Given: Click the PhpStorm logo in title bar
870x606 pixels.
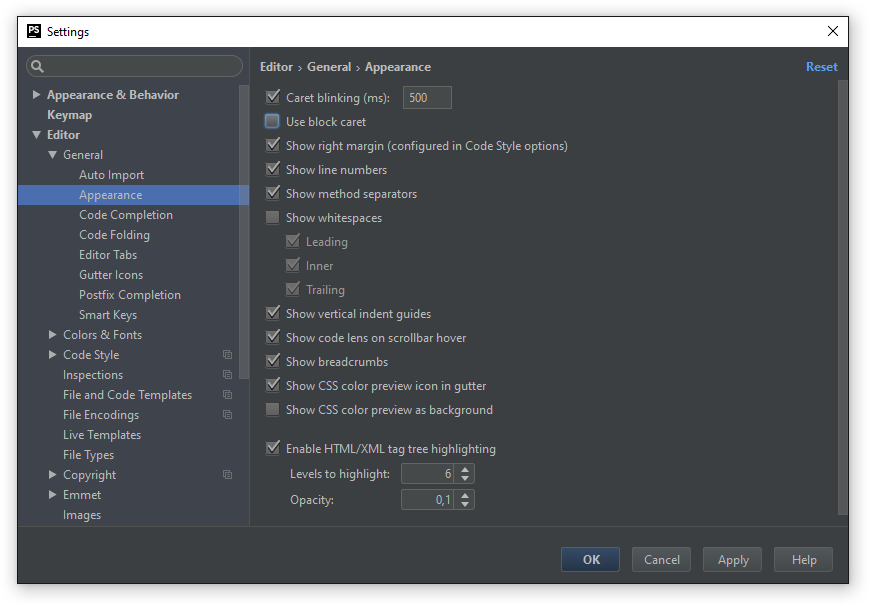Looking at the screenshot, I should pyautogui.click(x=34, y=31).
